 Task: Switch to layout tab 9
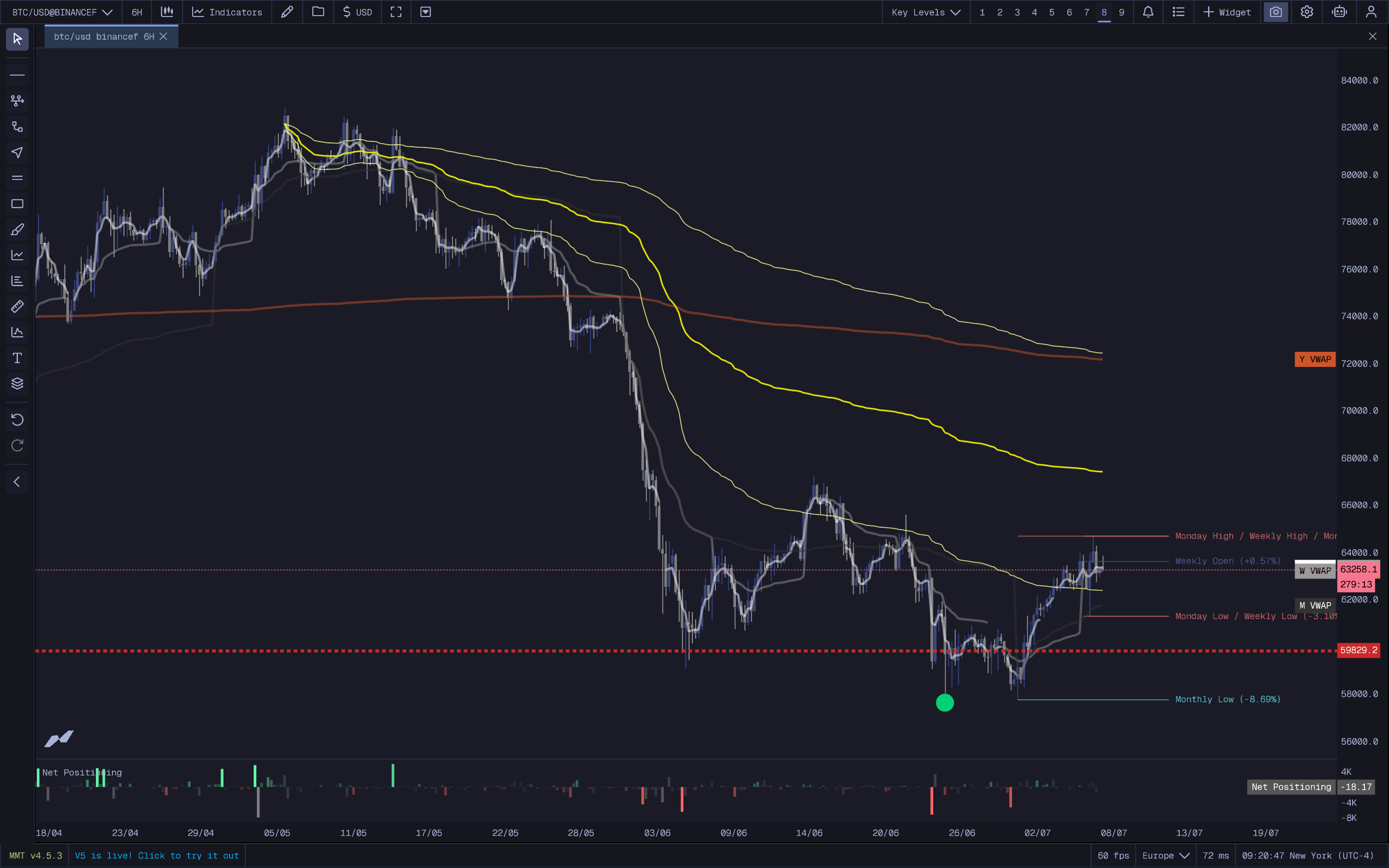click(x=1122, y=12)
